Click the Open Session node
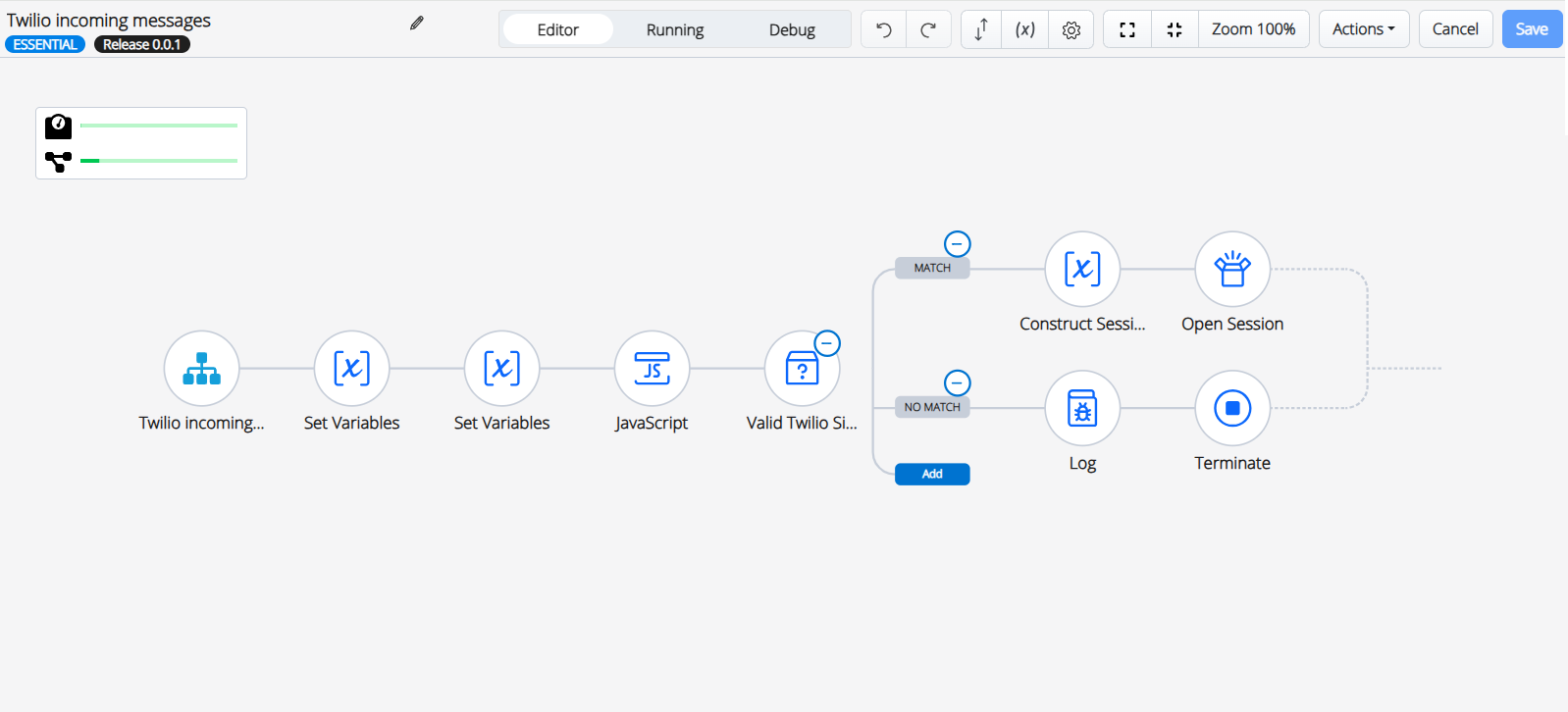Viewport: 1568px width, 712px height. pyautogui.click(x=1232, y=270)
